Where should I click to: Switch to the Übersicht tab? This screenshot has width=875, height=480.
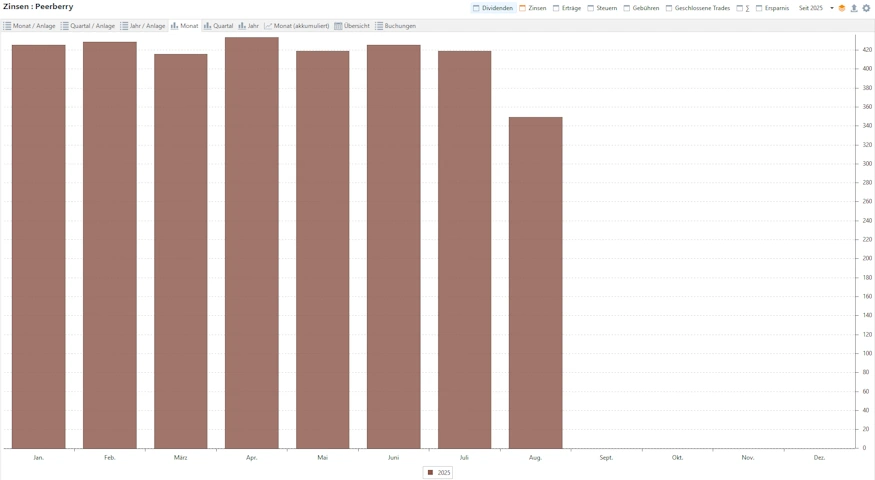(352, 26)
